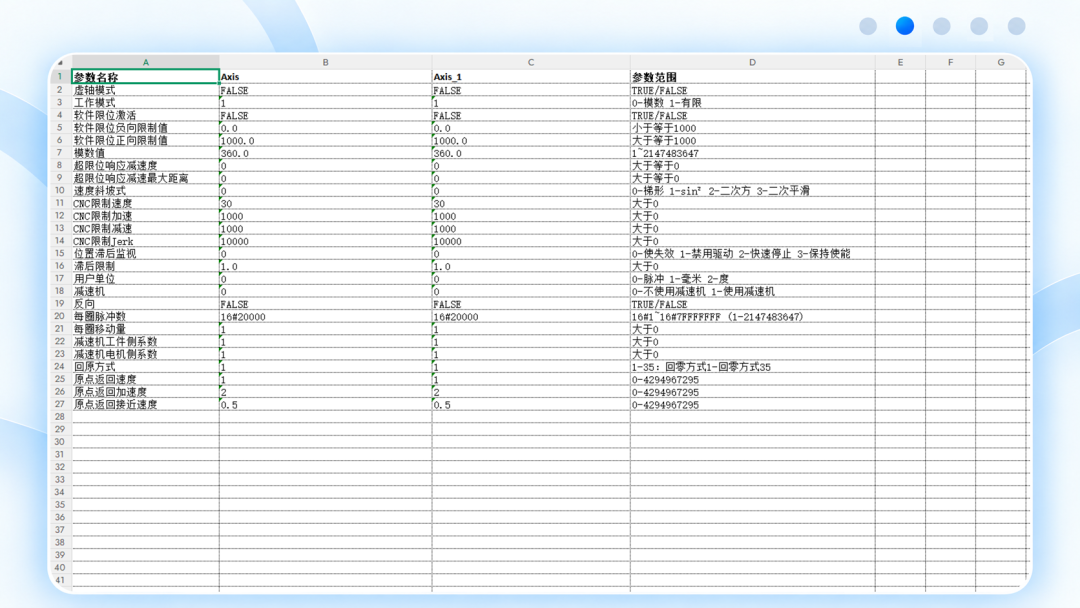Select the cell '减速机工件侧系数'

coord(145,342)
